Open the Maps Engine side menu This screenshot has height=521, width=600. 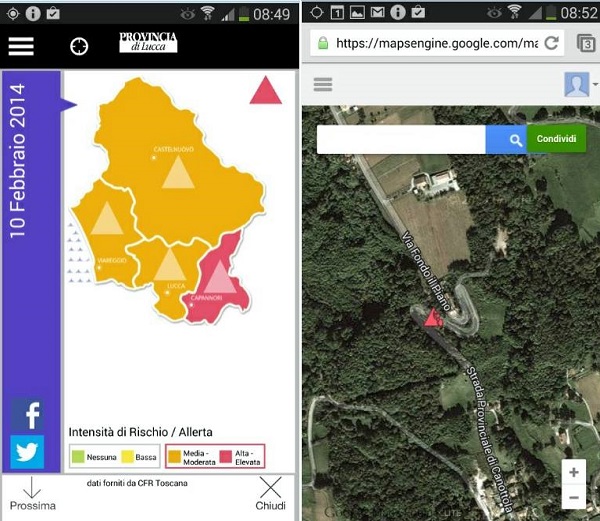click(323, 84)
